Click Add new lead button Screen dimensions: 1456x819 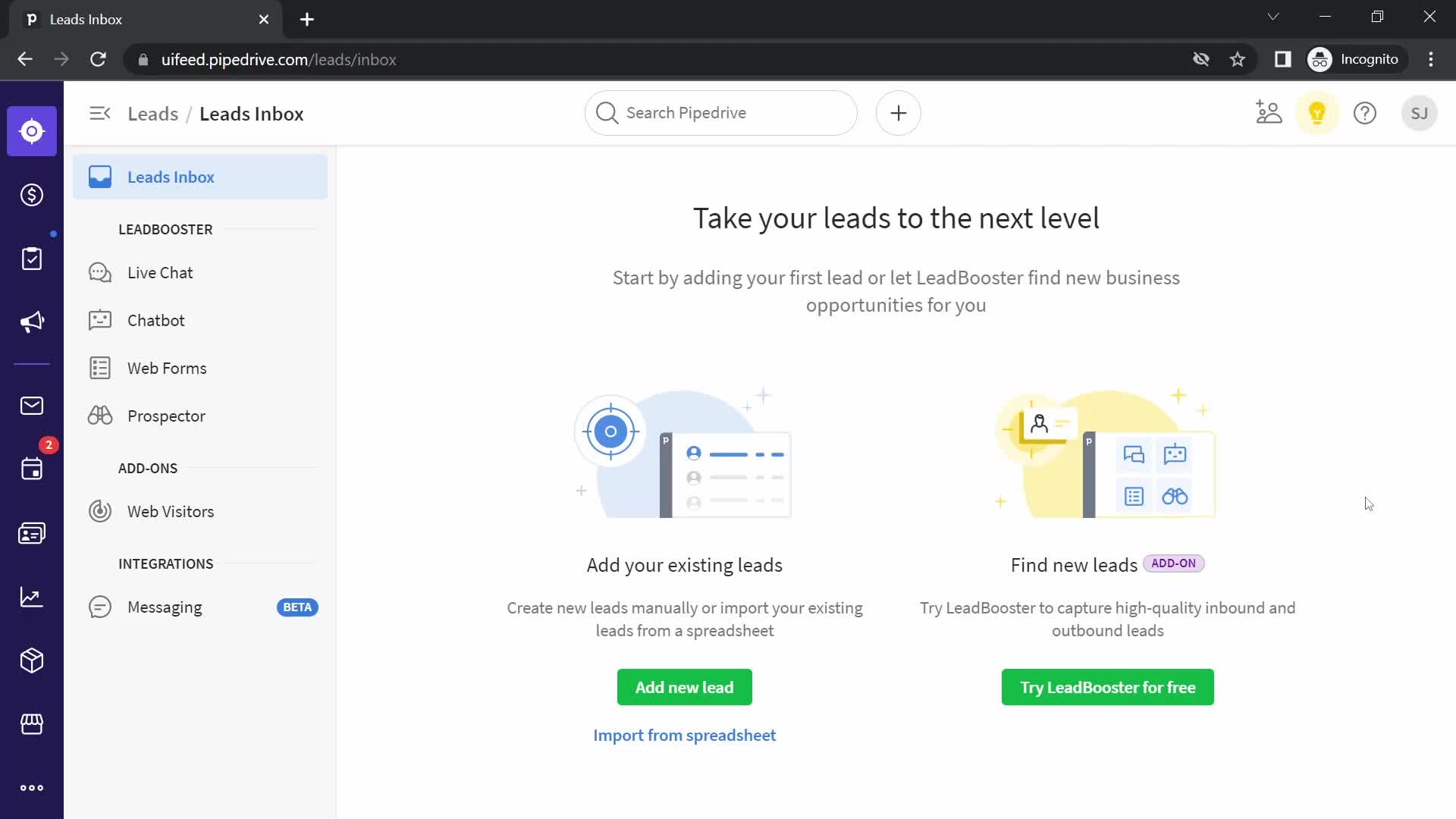pos(685,687)
